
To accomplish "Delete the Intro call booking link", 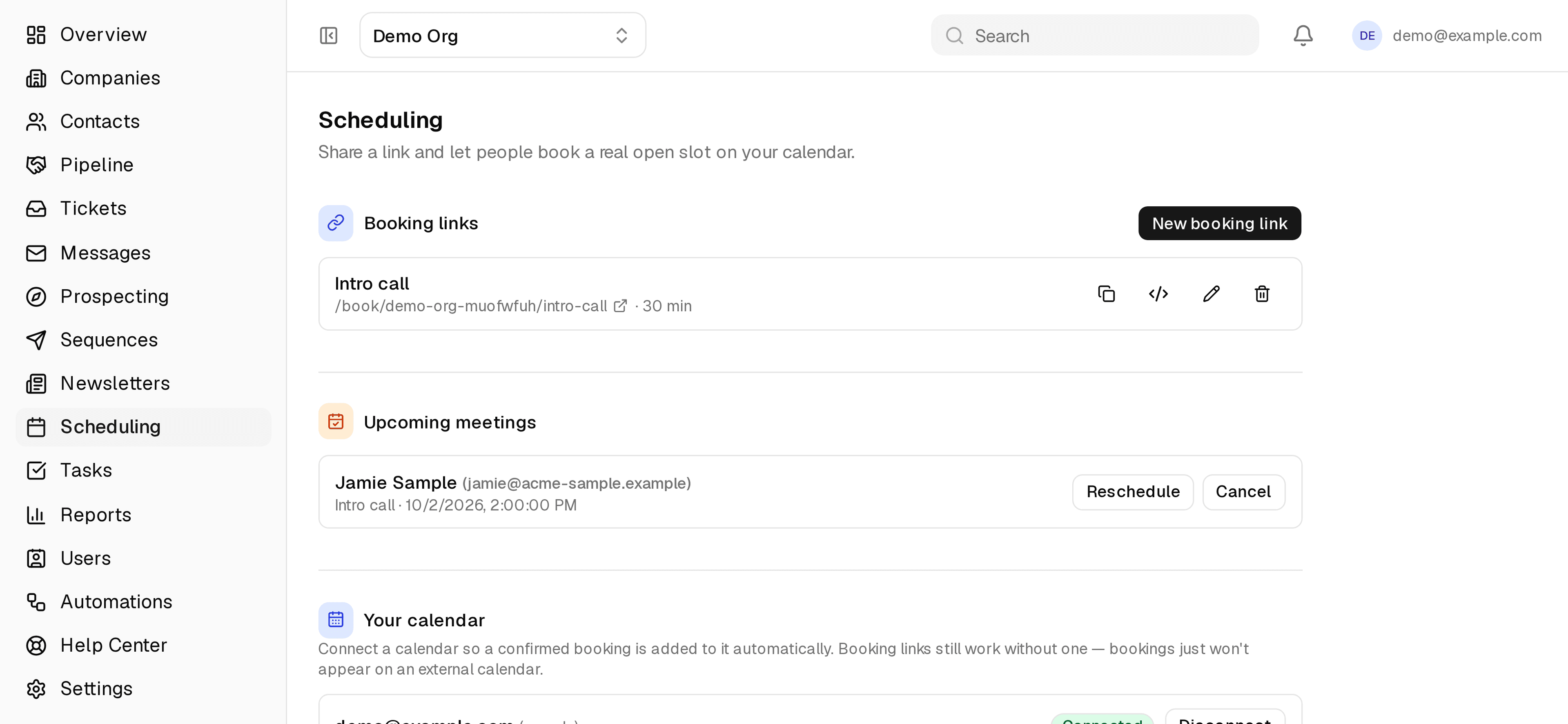I will [x=1262, y=294].
